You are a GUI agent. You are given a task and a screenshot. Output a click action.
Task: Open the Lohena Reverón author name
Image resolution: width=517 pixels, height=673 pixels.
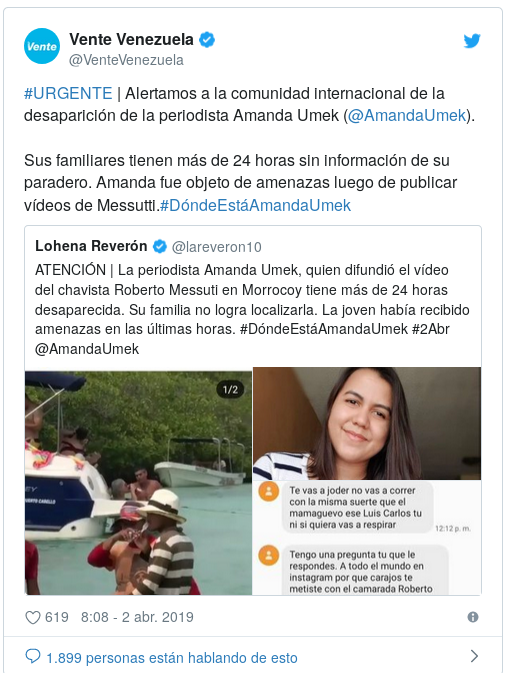coord(91,246)
